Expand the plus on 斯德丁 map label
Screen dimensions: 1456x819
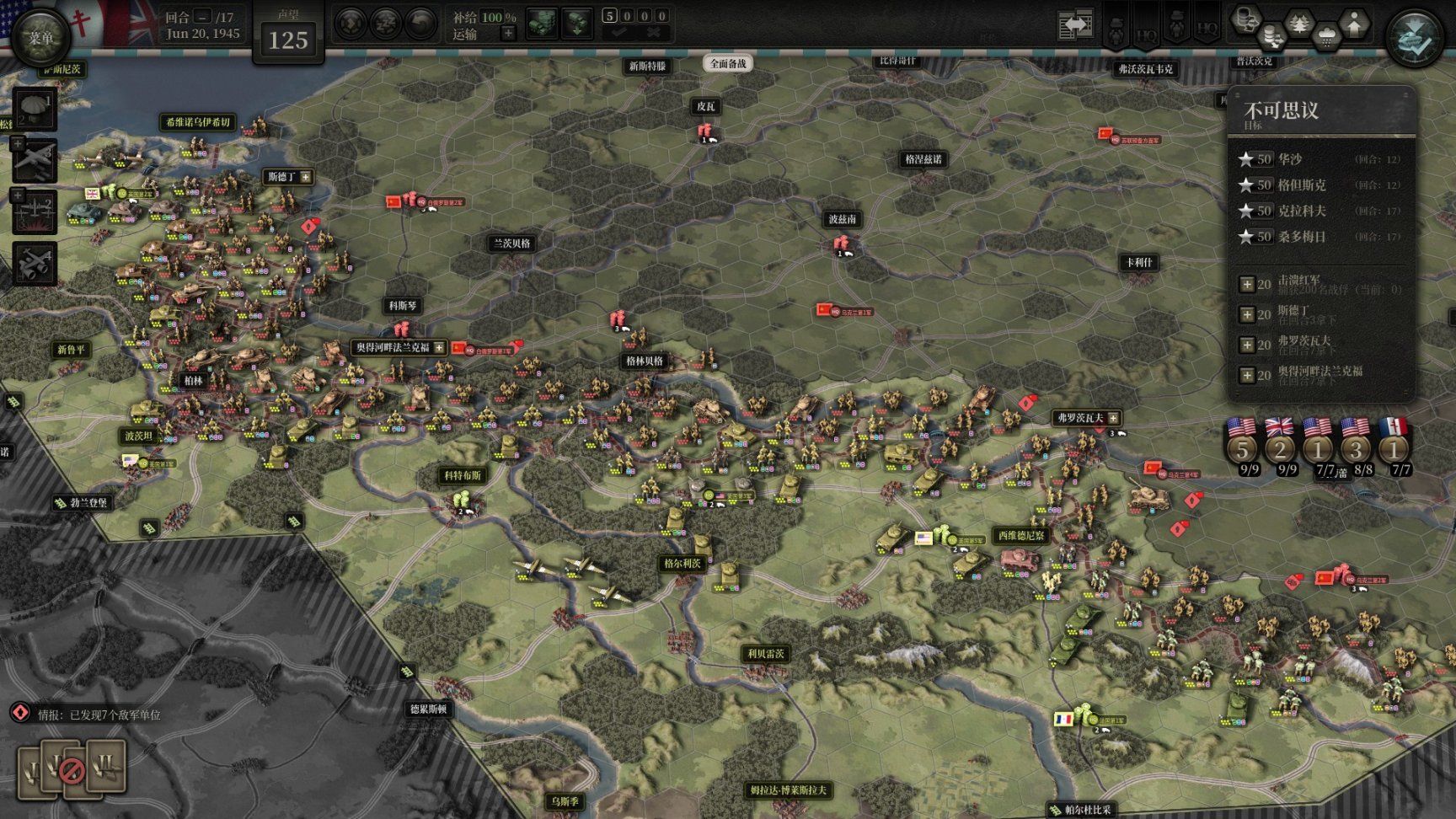tap(306, 177)
